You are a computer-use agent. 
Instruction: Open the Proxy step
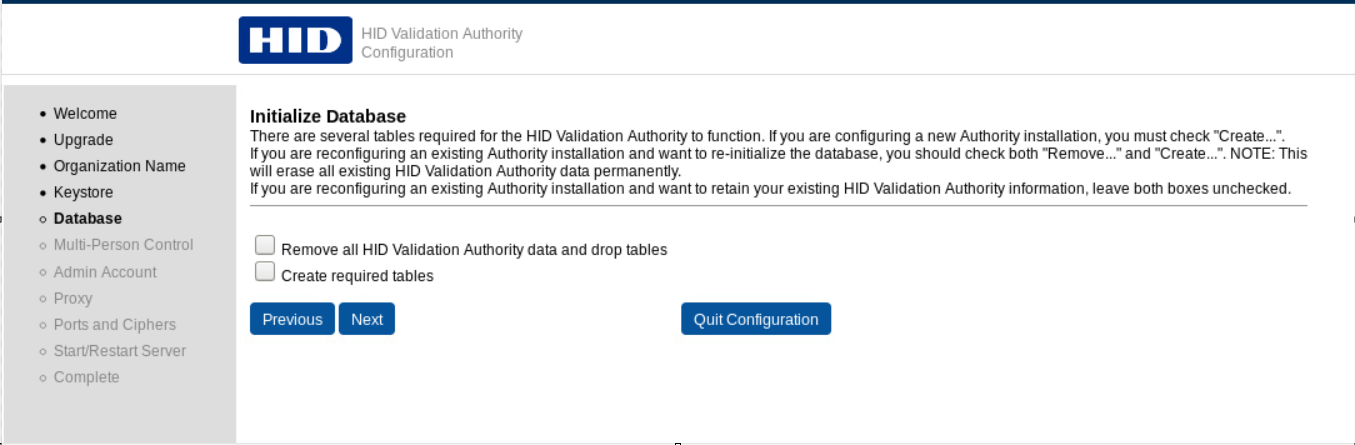tap(73, 298)
